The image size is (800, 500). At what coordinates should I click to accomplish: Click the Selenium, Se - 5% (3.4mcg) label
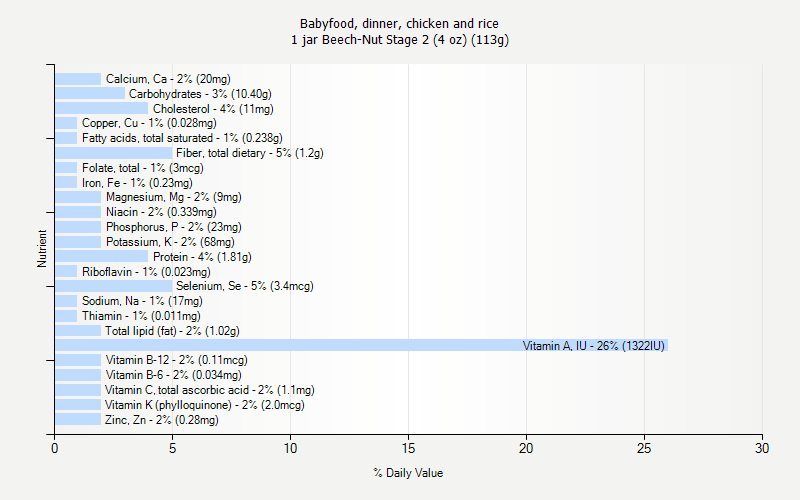coord(244,286)
